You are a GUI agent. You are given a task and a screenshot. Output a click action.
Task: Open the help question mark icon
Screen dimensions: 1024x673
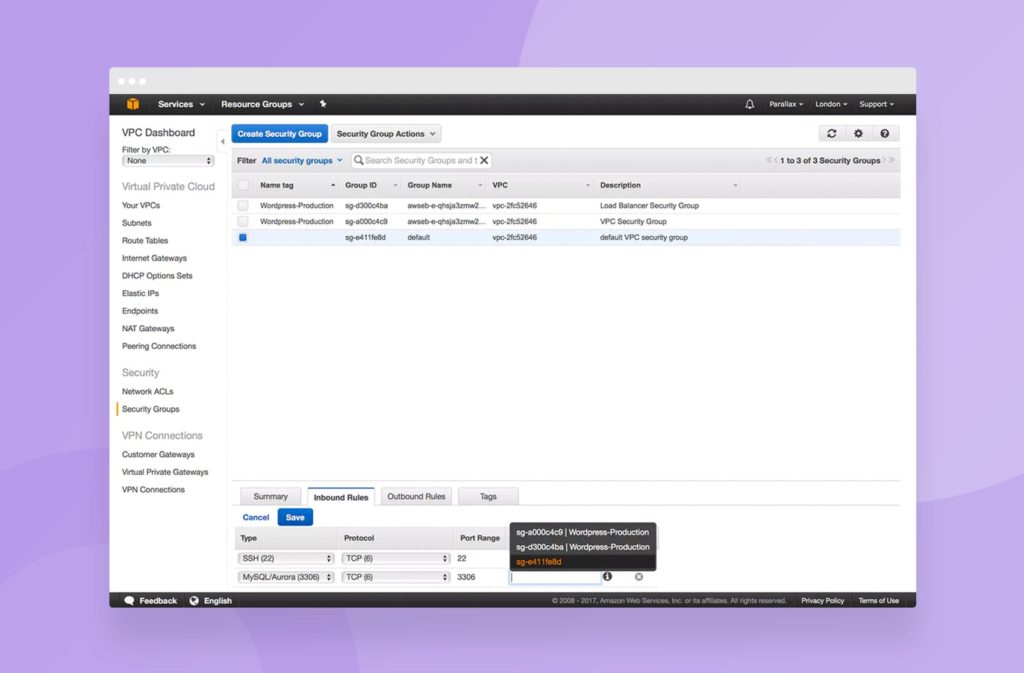click(884, 133)
